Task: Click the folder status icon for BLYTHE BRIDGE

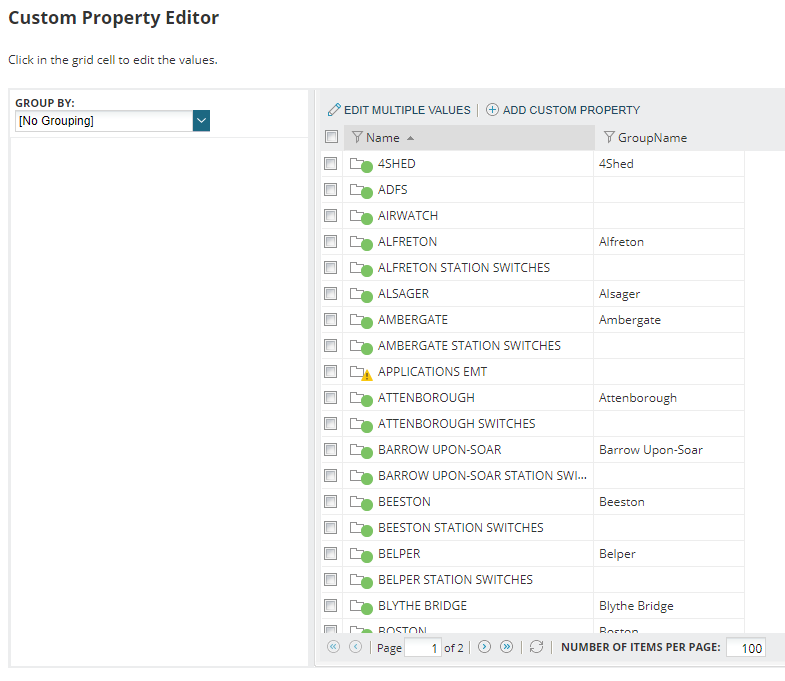Action: coord(361,607)
